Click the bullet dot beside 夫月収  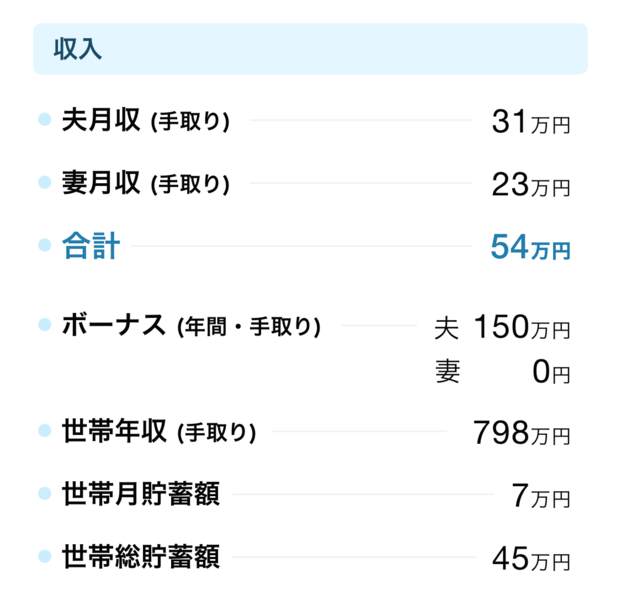pos(45,119)
